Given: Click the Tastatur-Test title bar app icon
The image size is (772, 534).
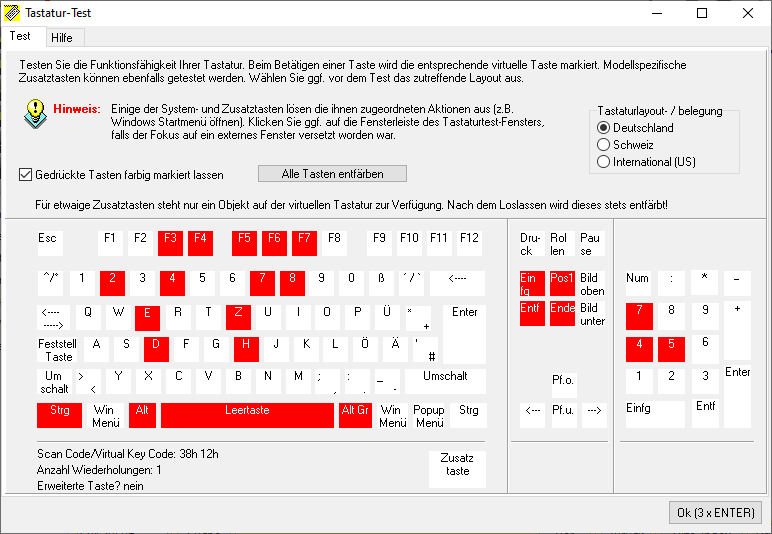Looking at the screenshot, I should [x=12, y=13].
